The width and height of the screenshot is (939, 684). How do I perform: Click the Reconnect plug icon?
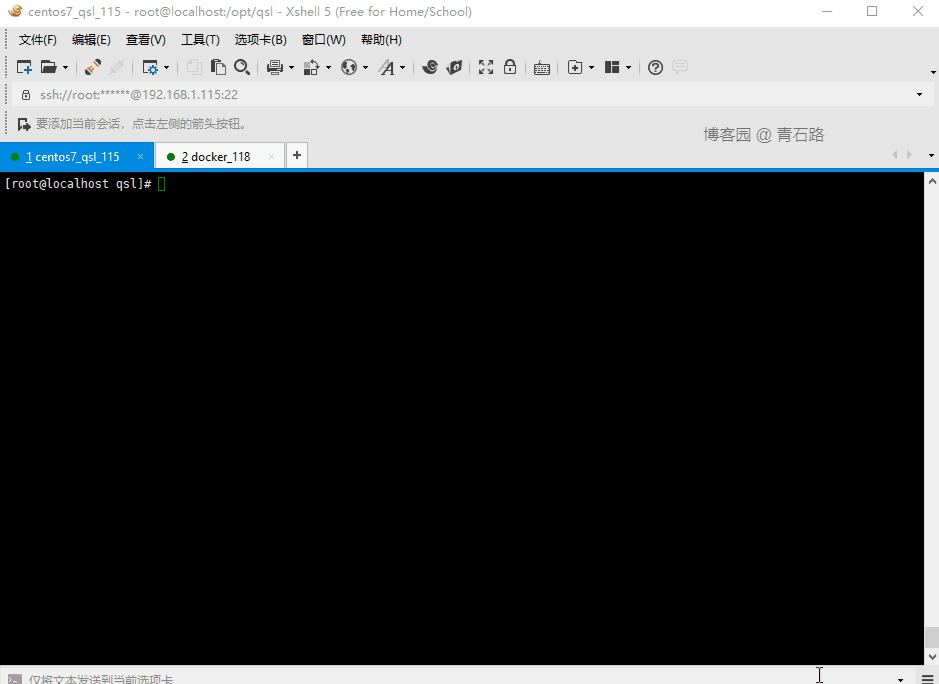[92, 67]
